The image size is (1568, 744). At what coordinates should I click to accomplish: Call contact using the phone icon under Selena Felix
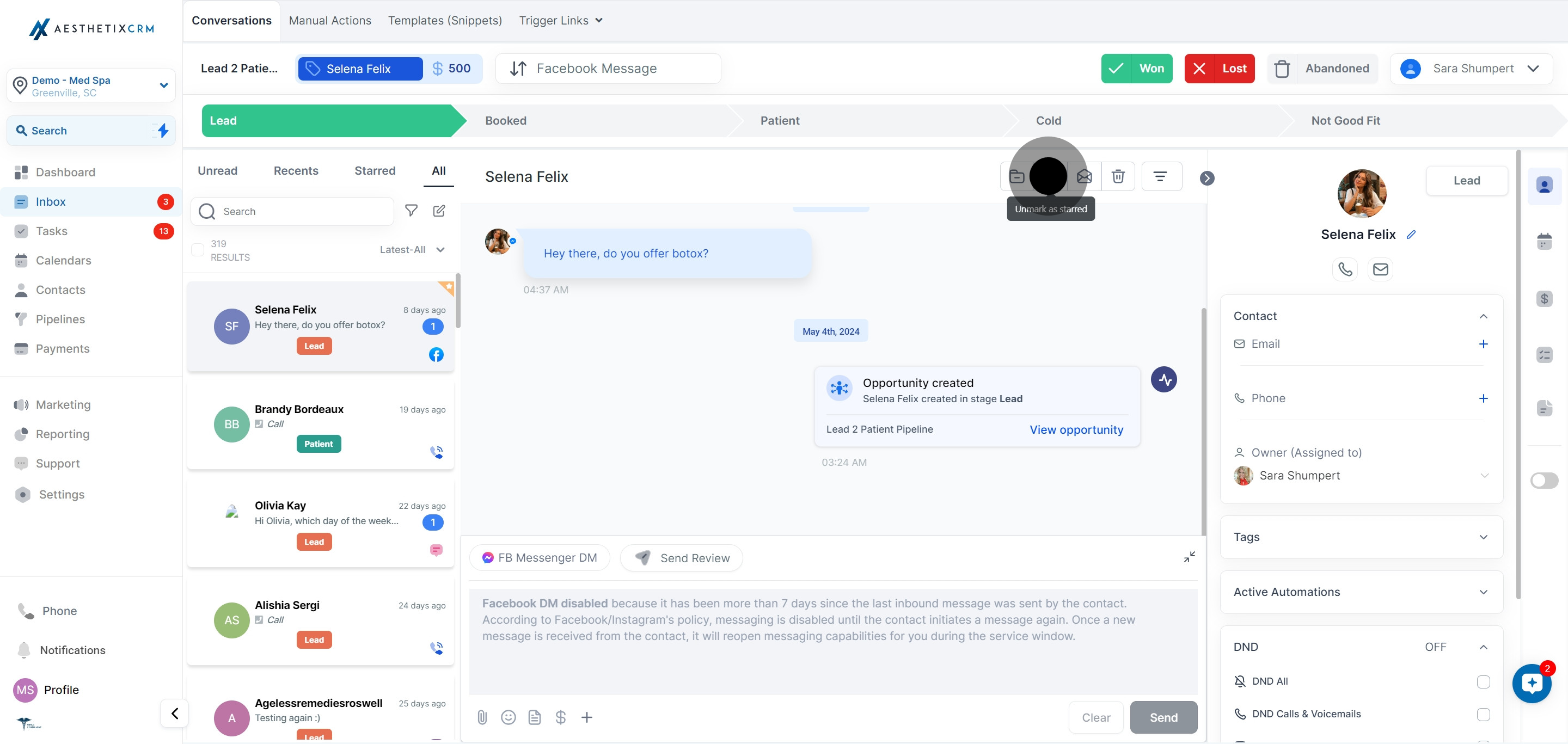coord(1345,269)
